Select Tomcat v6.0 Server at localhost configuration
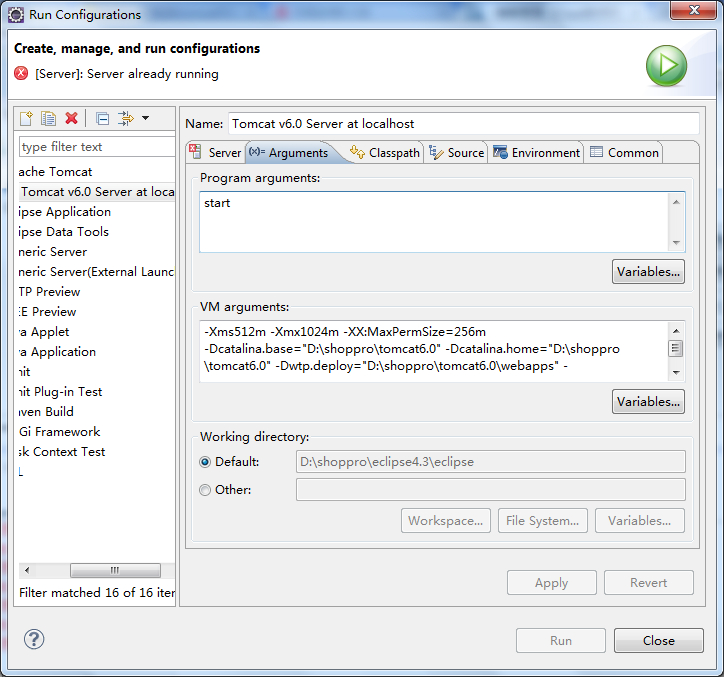 tap(97, 192)
